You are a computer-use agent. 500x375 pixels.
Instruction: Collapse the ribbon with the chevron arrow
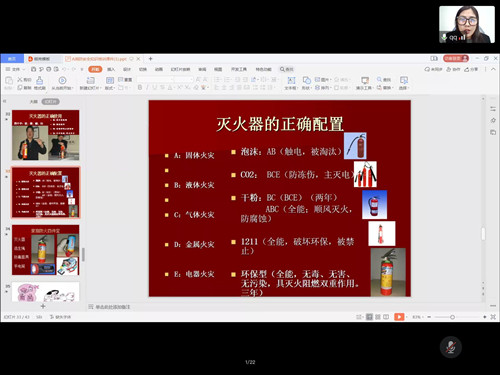pos(493,69)
